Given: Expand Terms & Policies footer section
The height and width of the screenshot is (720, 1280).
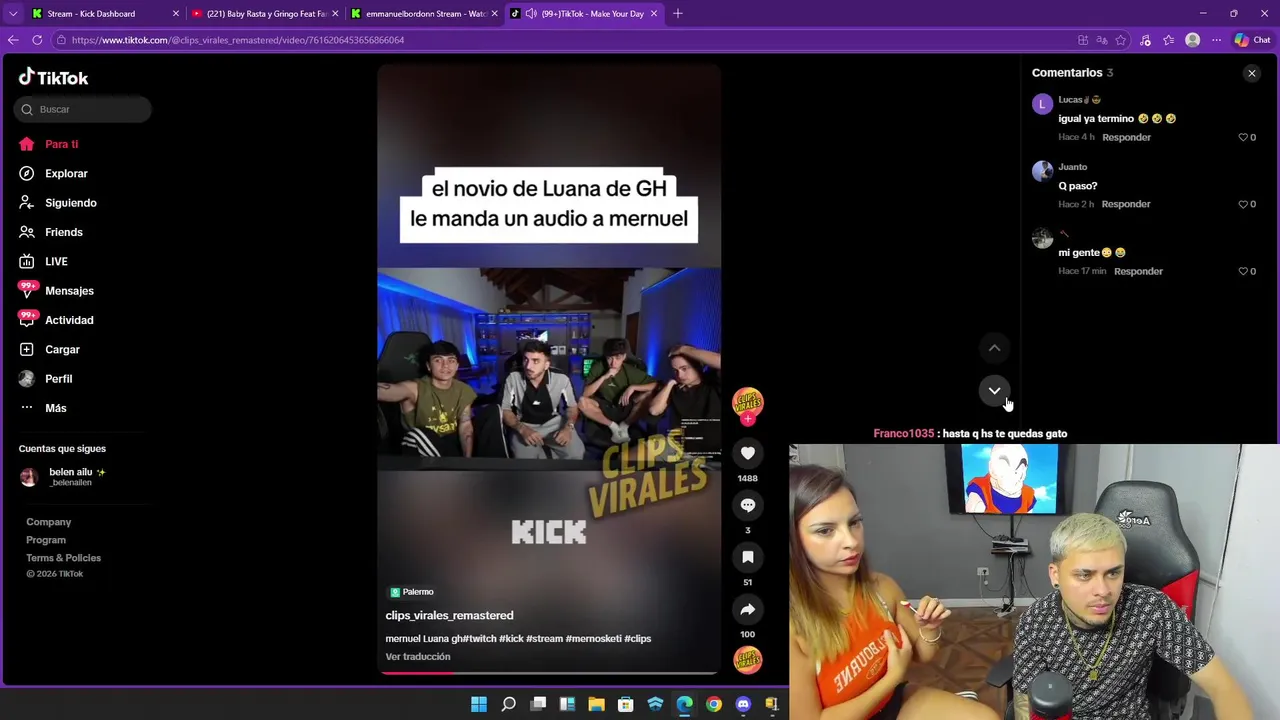Looking at the screenshot, I should click(x=63, y=558).
